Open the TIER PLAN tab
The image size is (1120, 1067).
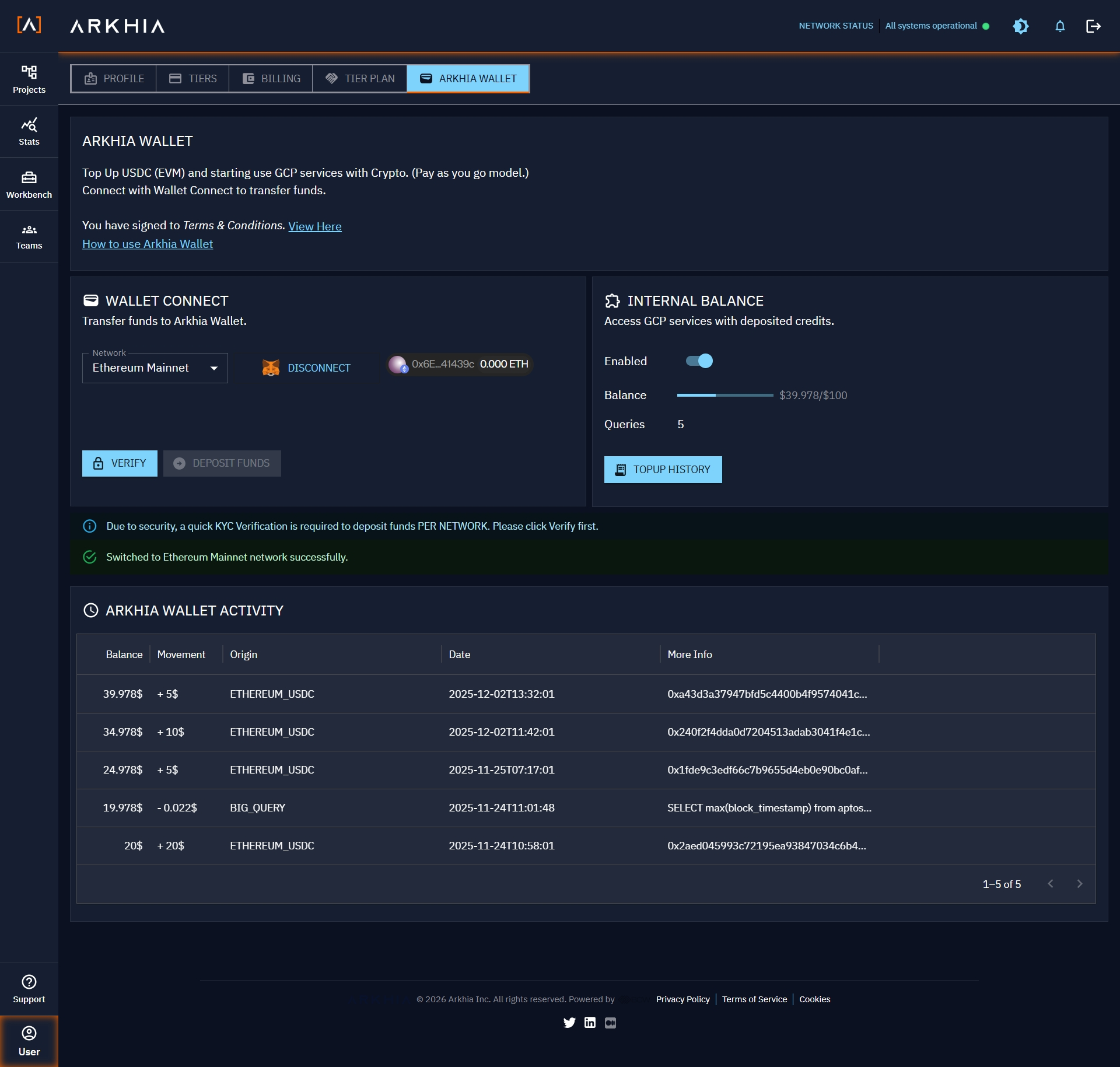pos(359,78)
